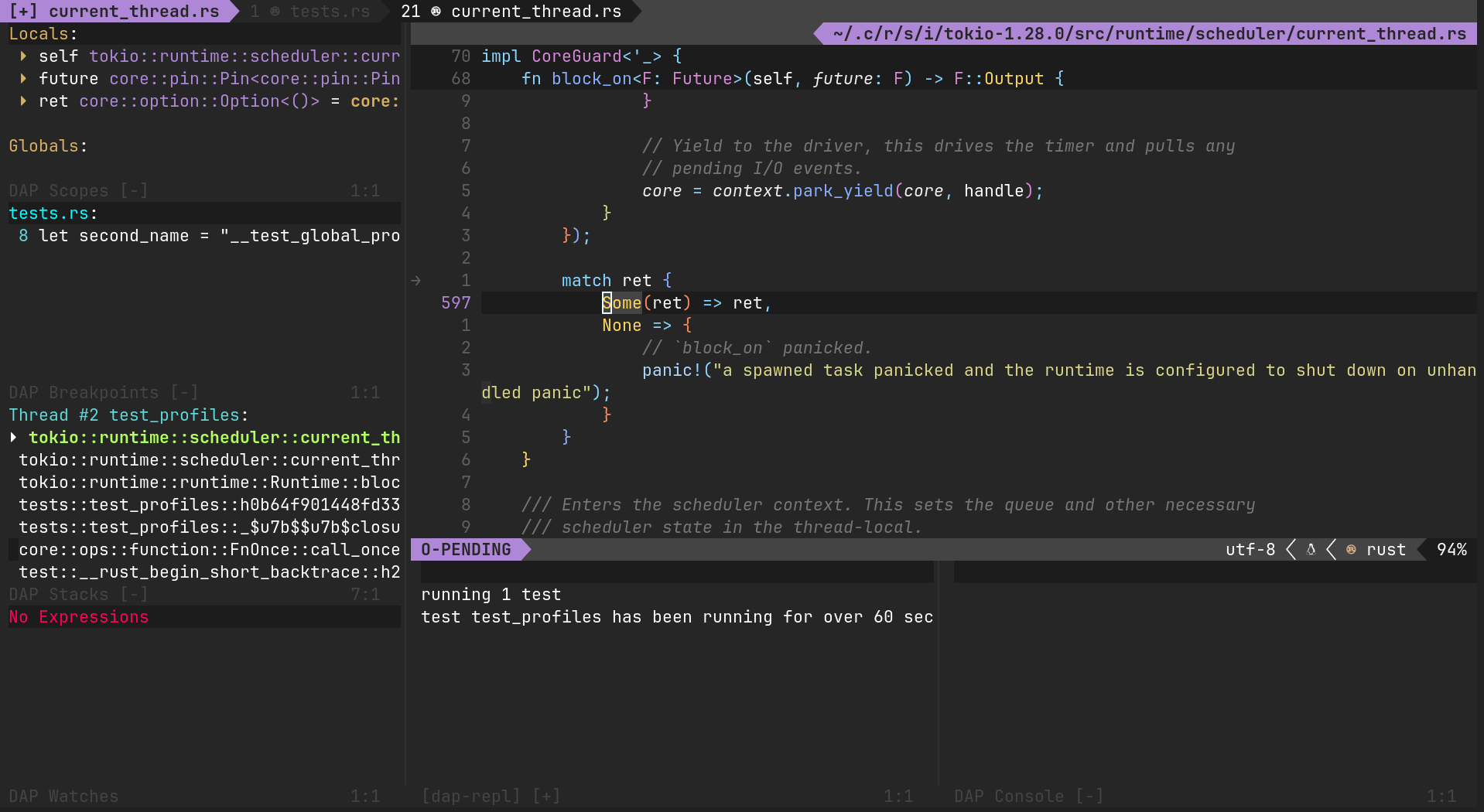Click the Rust icon beside current_thread.rs tab

[x=436, y=11]
